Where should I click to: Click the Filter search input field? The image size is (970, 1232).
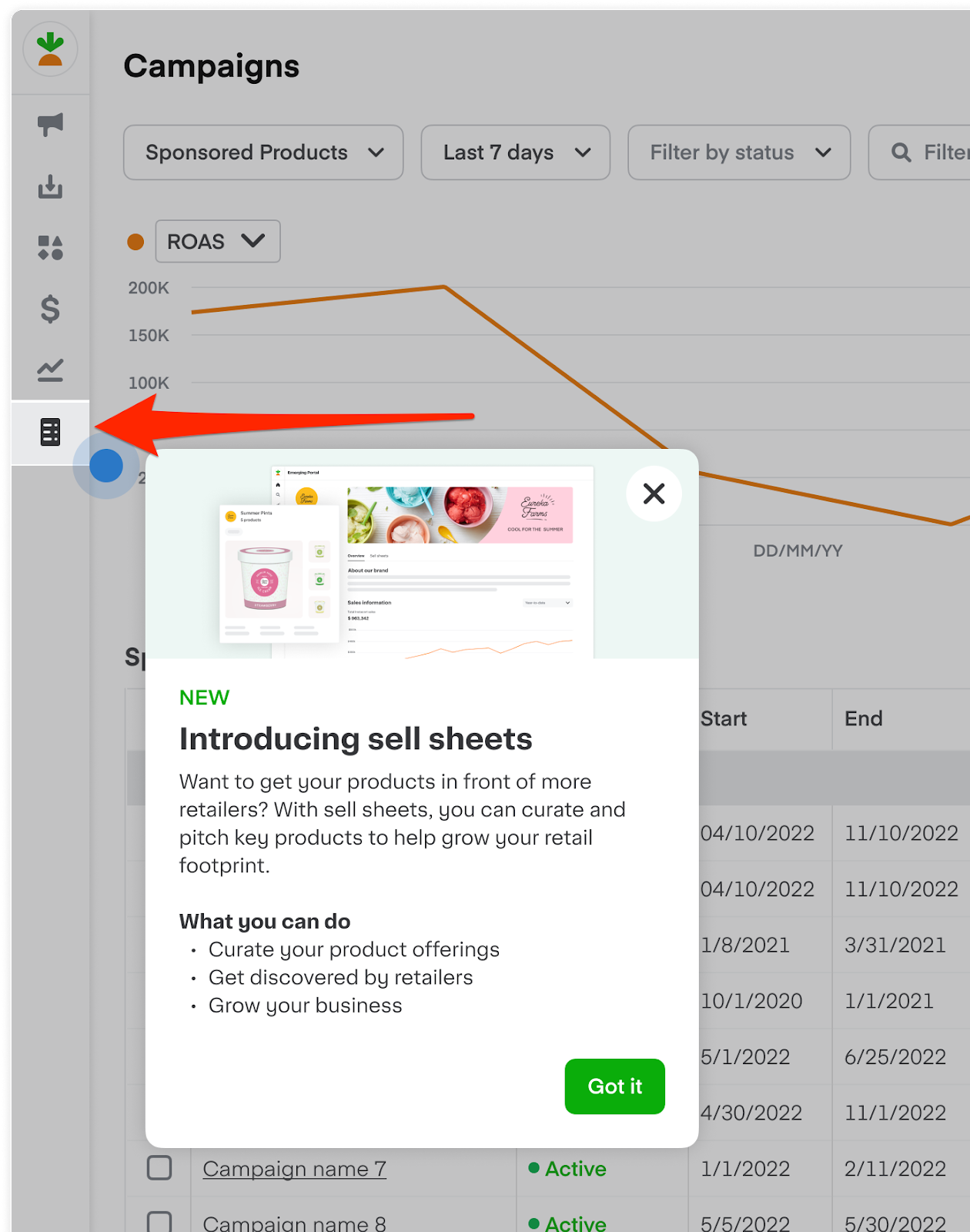point(919,152)
